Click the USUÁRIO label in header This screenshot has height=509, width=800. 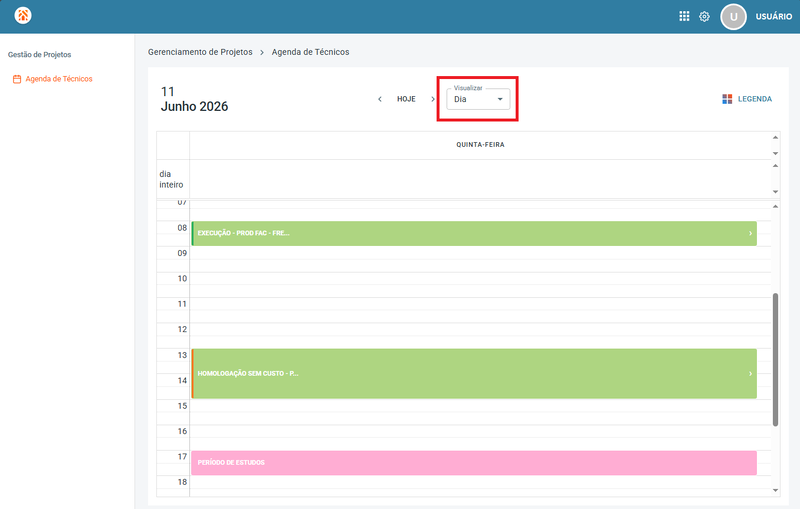pyautogui.click(x=773, y=16)
